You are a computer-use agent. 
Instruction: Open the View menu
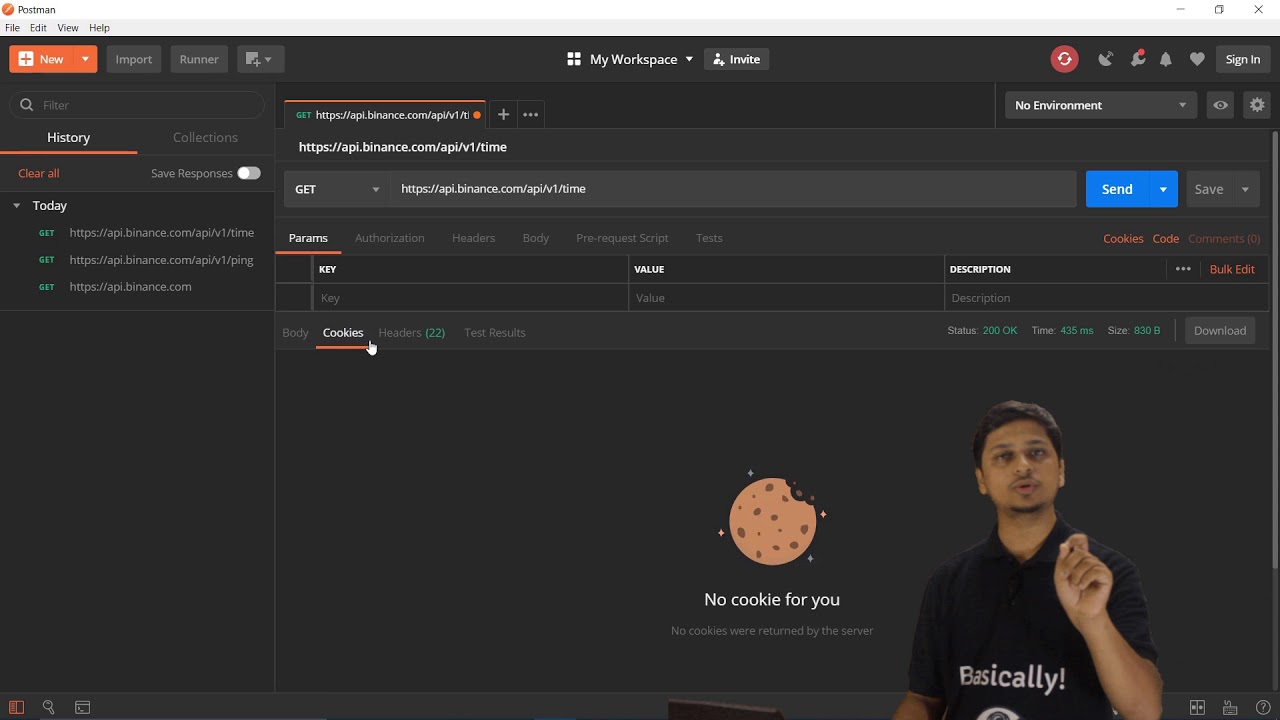[x=68, y=28]
